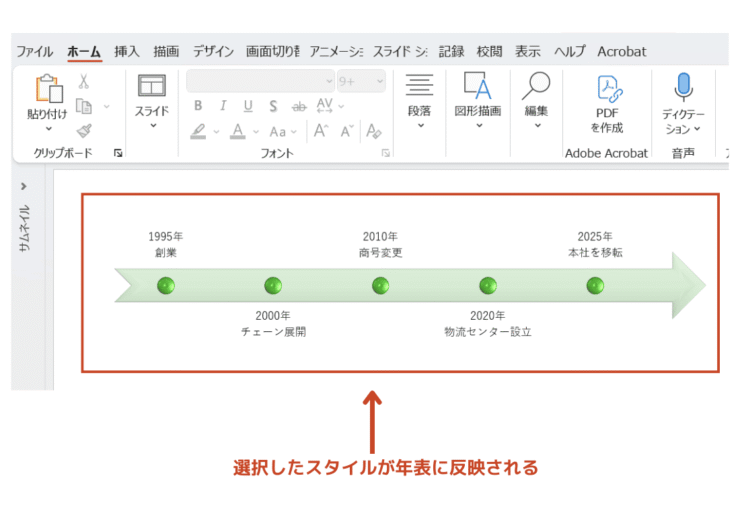The image size is (740, 505).
Task: Toggle italic formatting
Action: 223,106
